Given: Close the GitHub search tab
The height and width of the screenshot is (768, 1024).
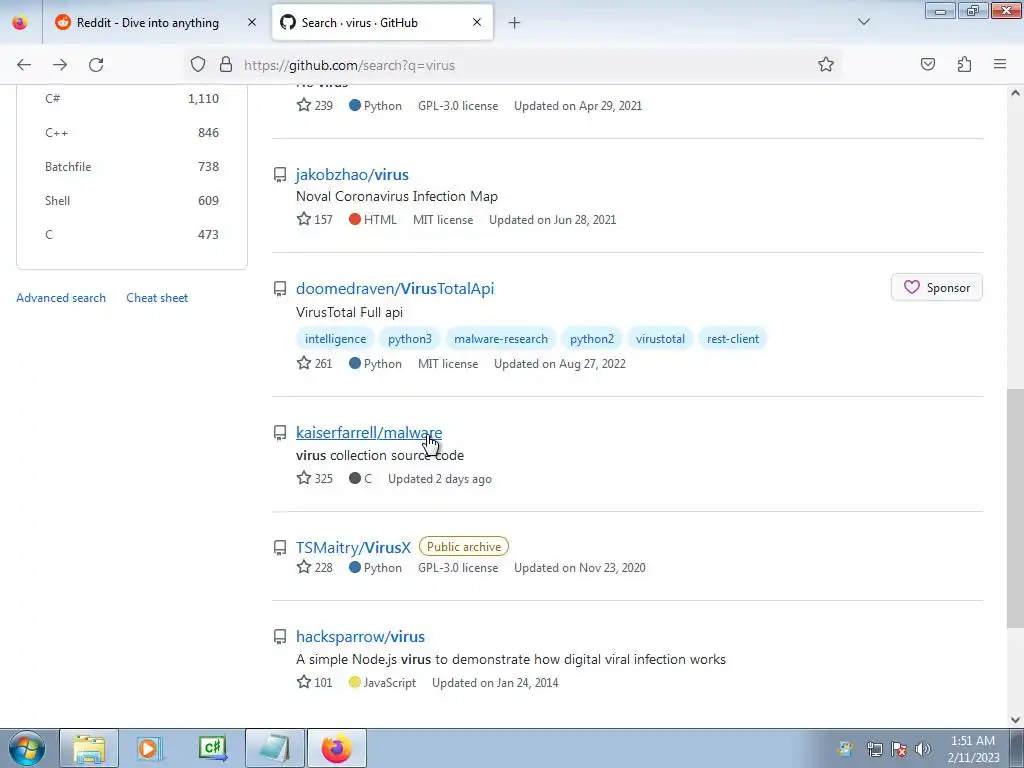Looking at the screenshot, I should (477, 22).
